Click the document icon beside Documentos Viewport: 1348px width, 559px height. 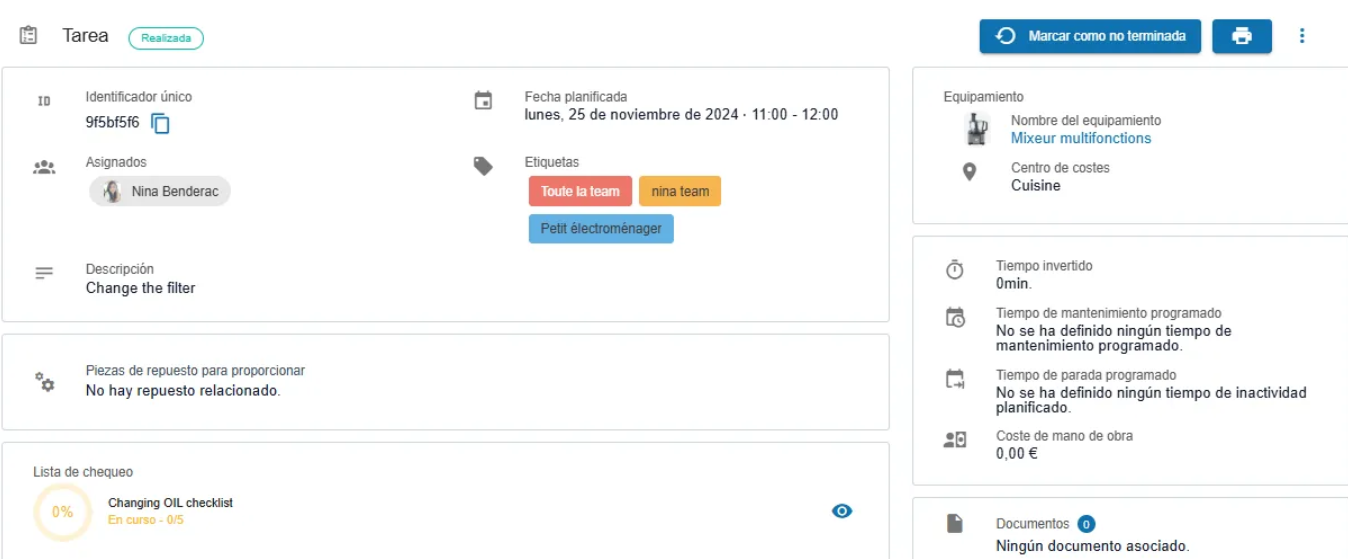(955, 523)
